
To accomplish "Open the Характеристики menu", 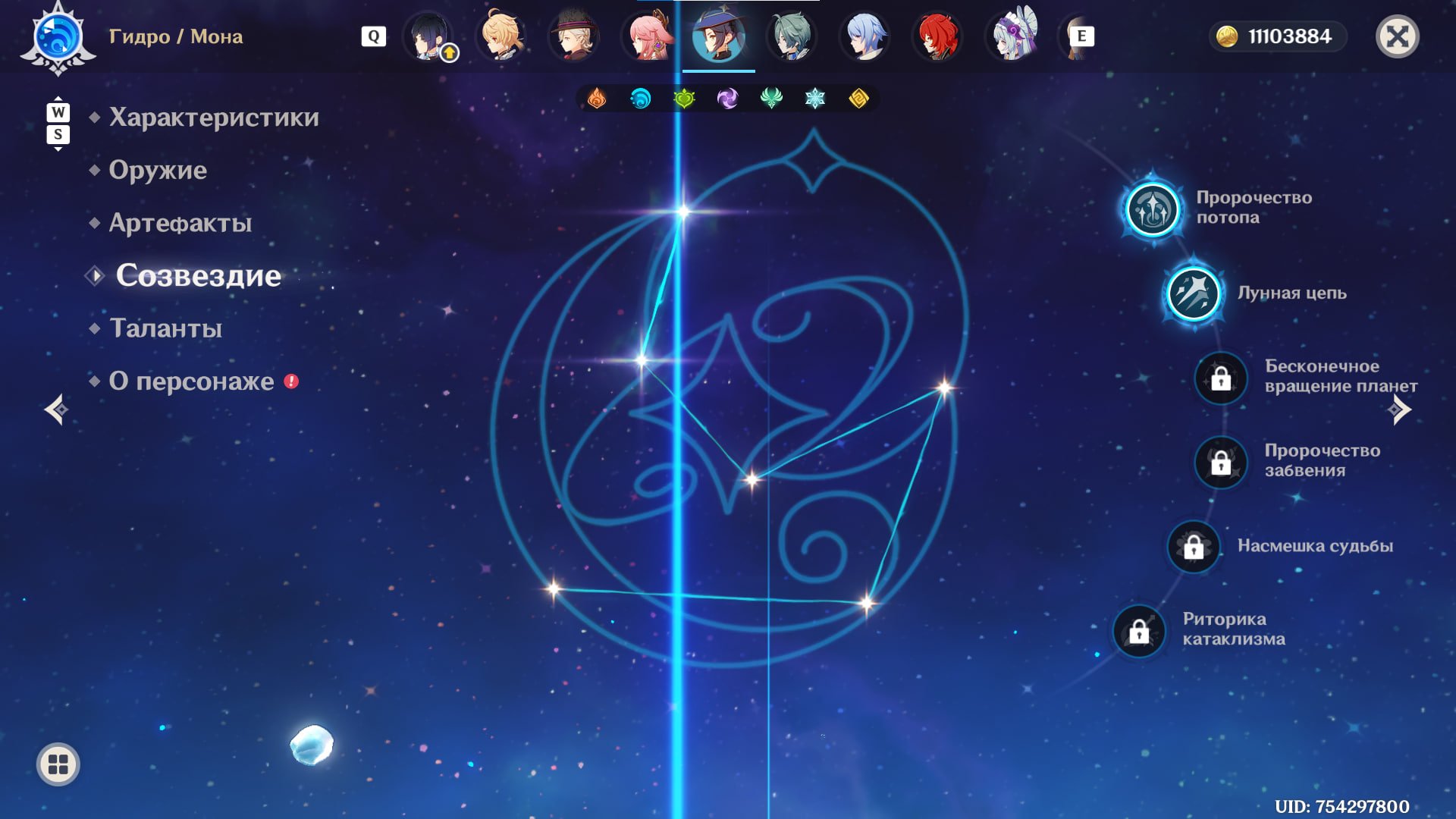I will [214, 118].
